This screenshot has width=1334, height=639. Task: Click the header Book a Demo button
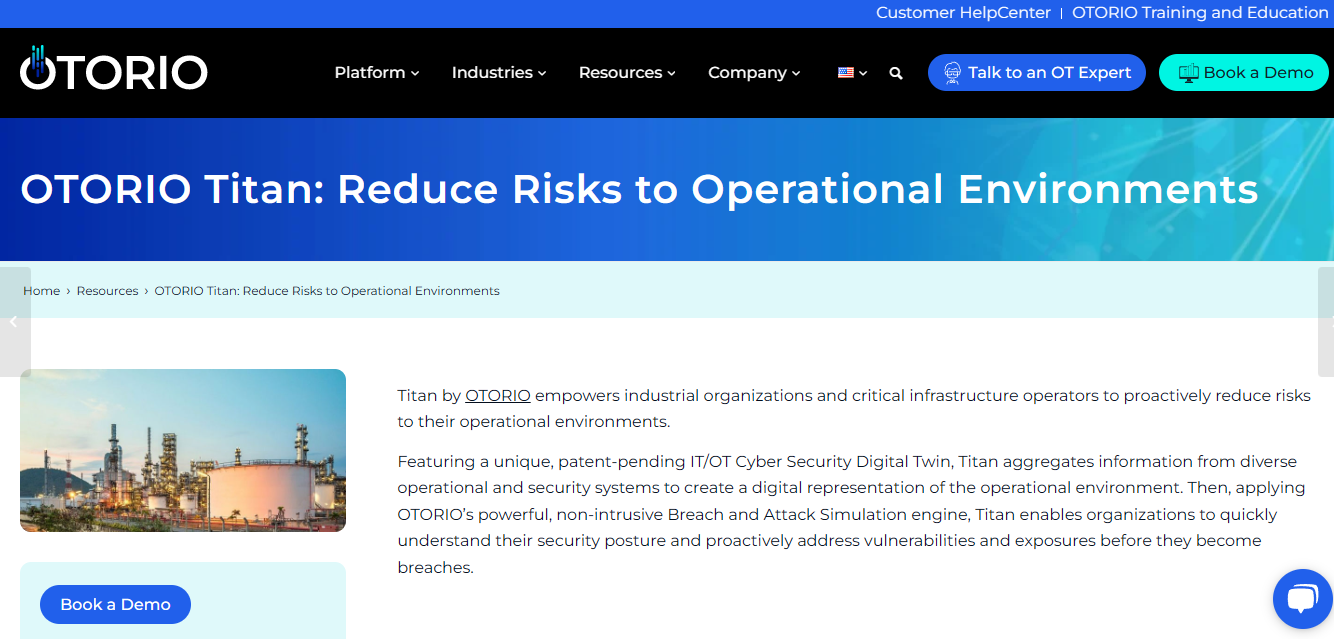[x=1244, y=73]
